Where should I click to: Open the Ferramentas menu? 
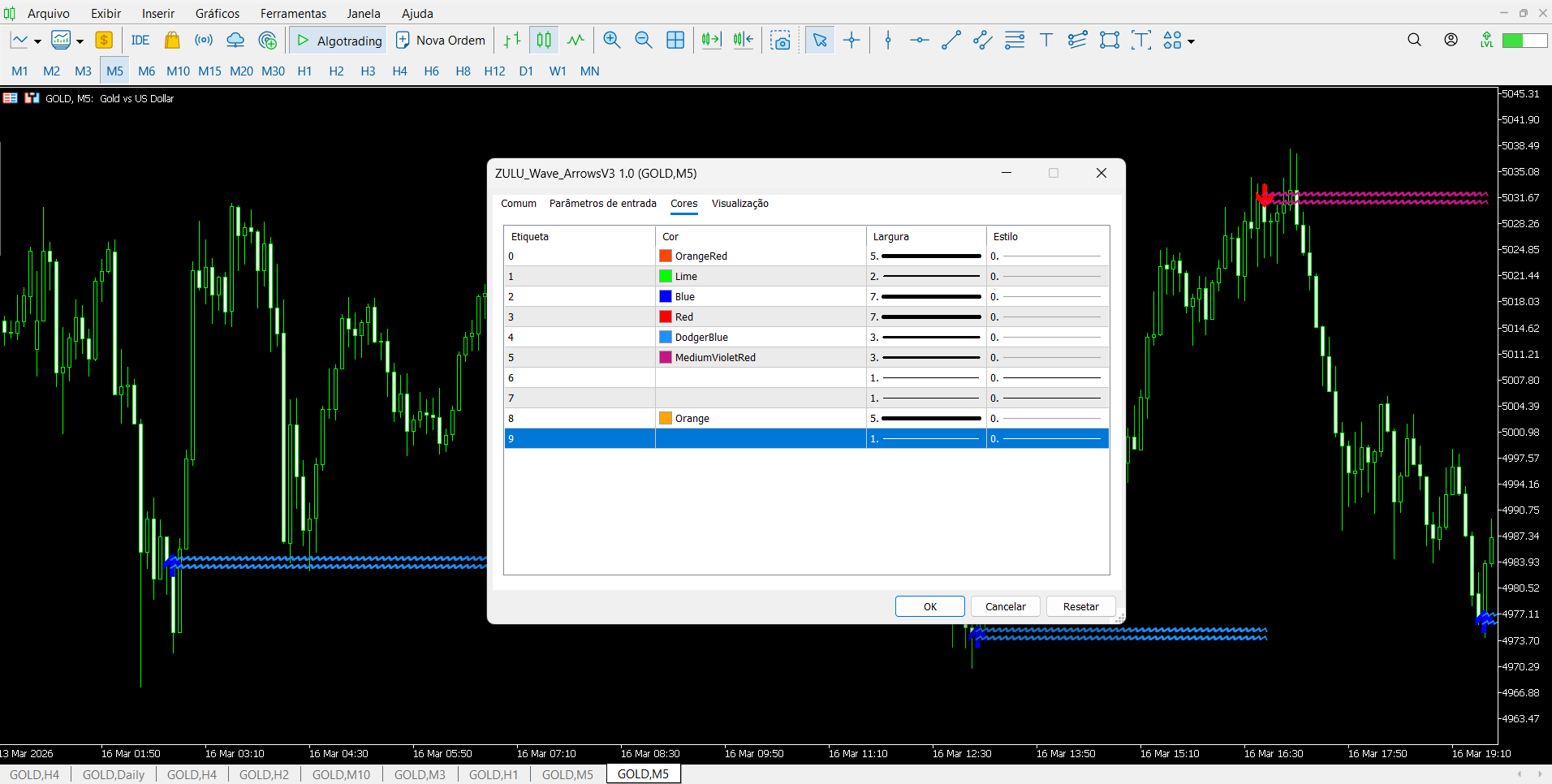point(293,13)
